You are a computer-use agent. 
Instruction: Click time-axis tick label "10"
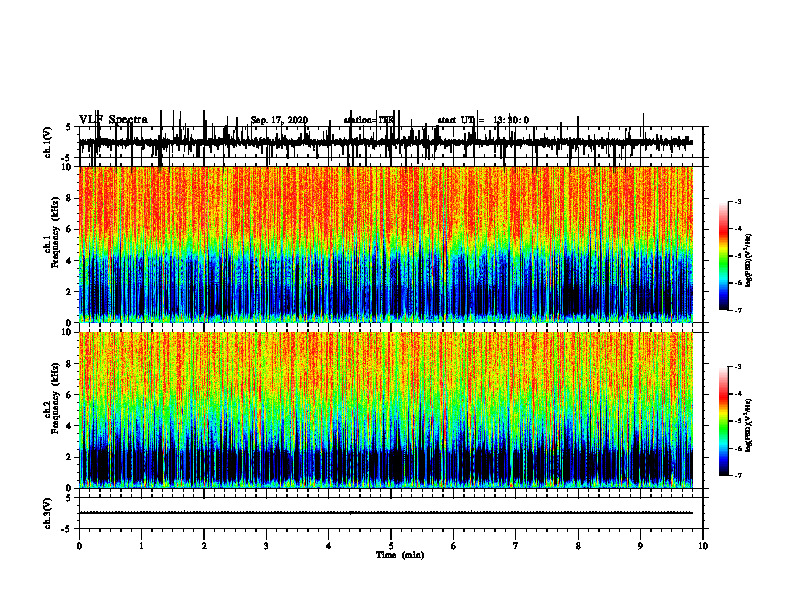(703, 546)
